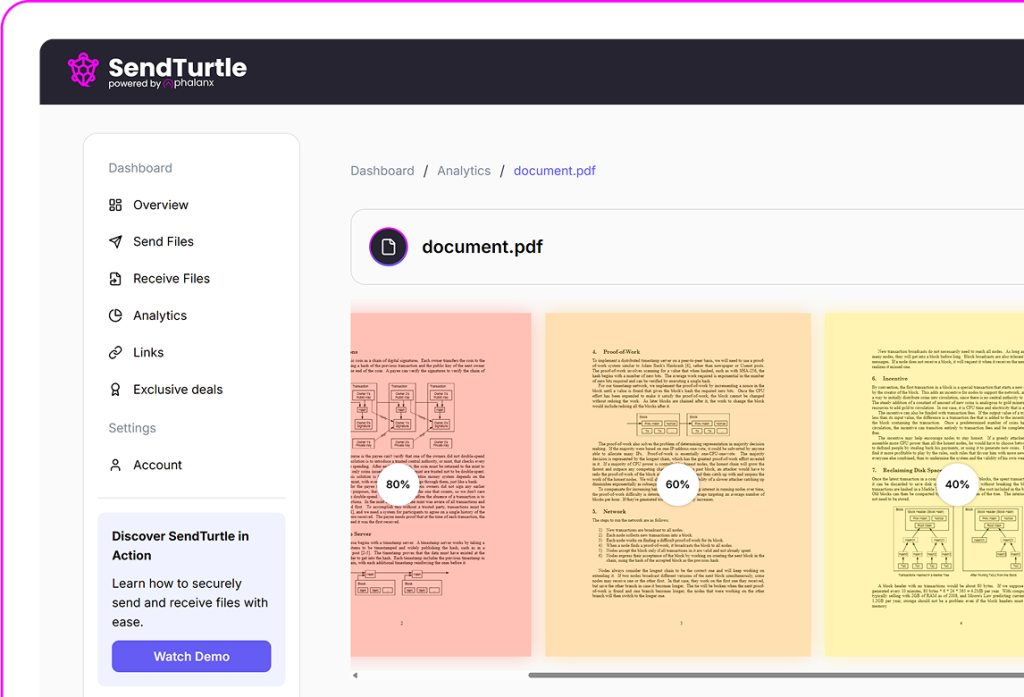Click the Exclusive deals badge icon
This screenshot has height=697, width=1024.
tap(116, 390)
